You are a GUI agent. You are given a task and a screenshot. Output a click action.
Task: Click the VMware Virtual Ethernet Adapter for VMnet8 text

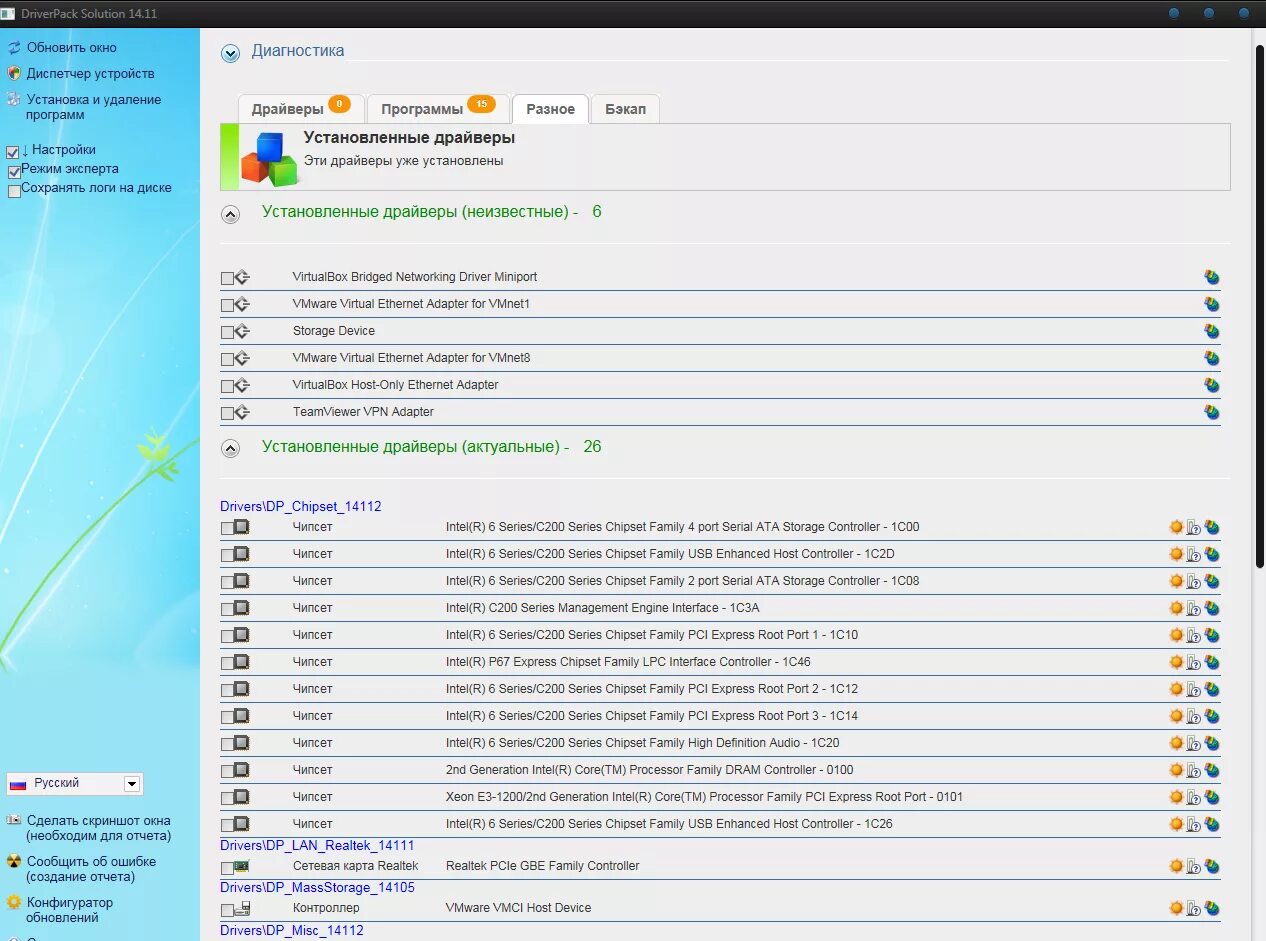point(411,358)
